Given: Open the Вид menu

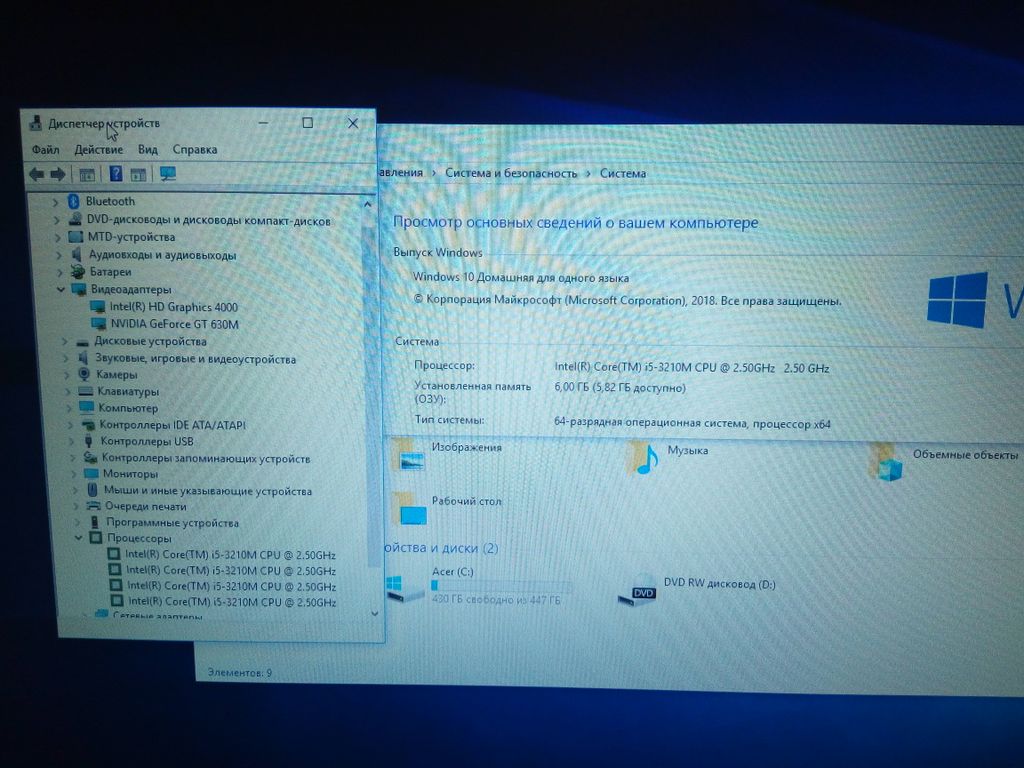Looking at the screenshot, I should (148, 150).
